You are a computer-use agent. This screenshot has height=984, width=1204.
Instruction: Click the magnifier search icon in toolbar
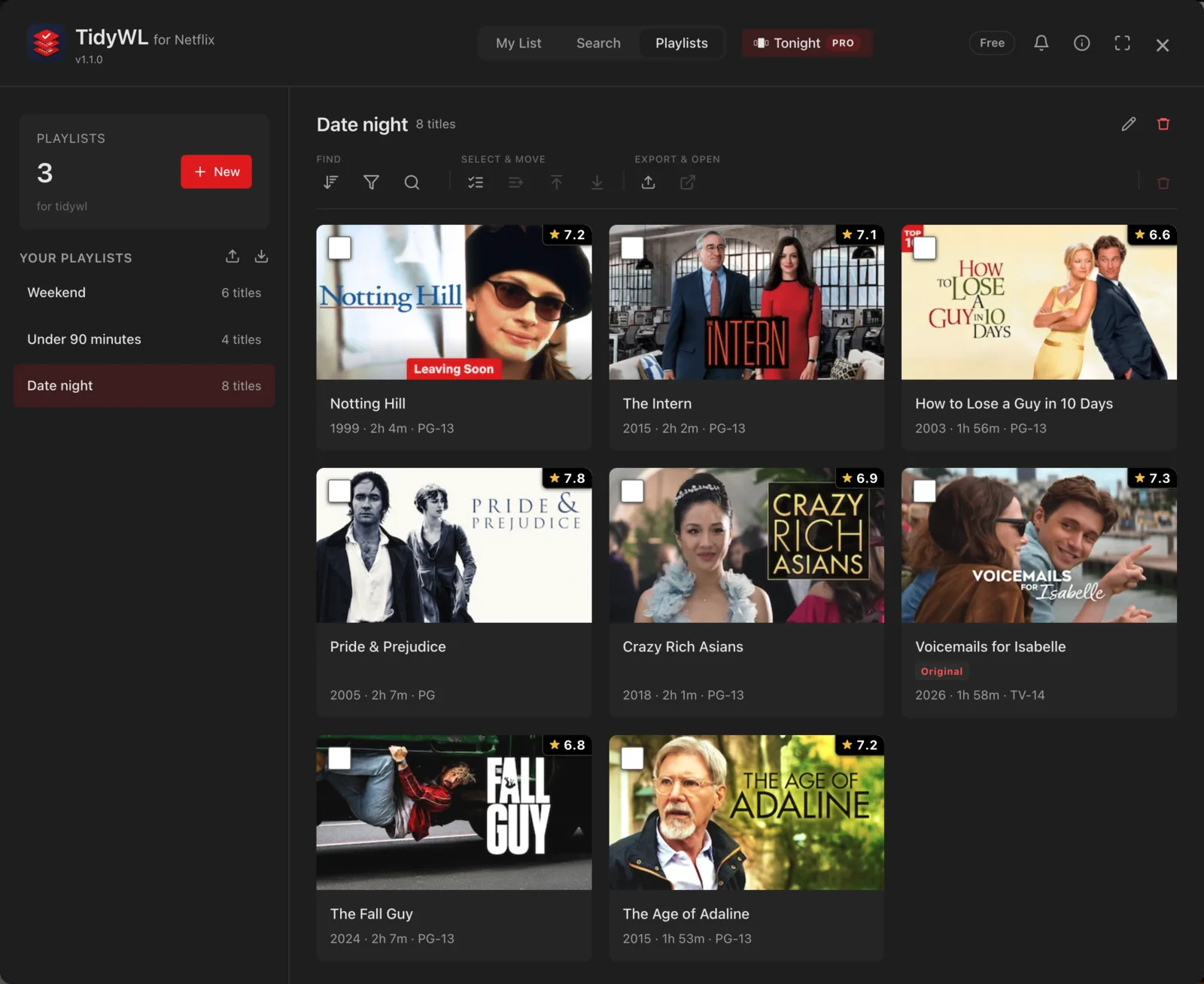[412, 182]
